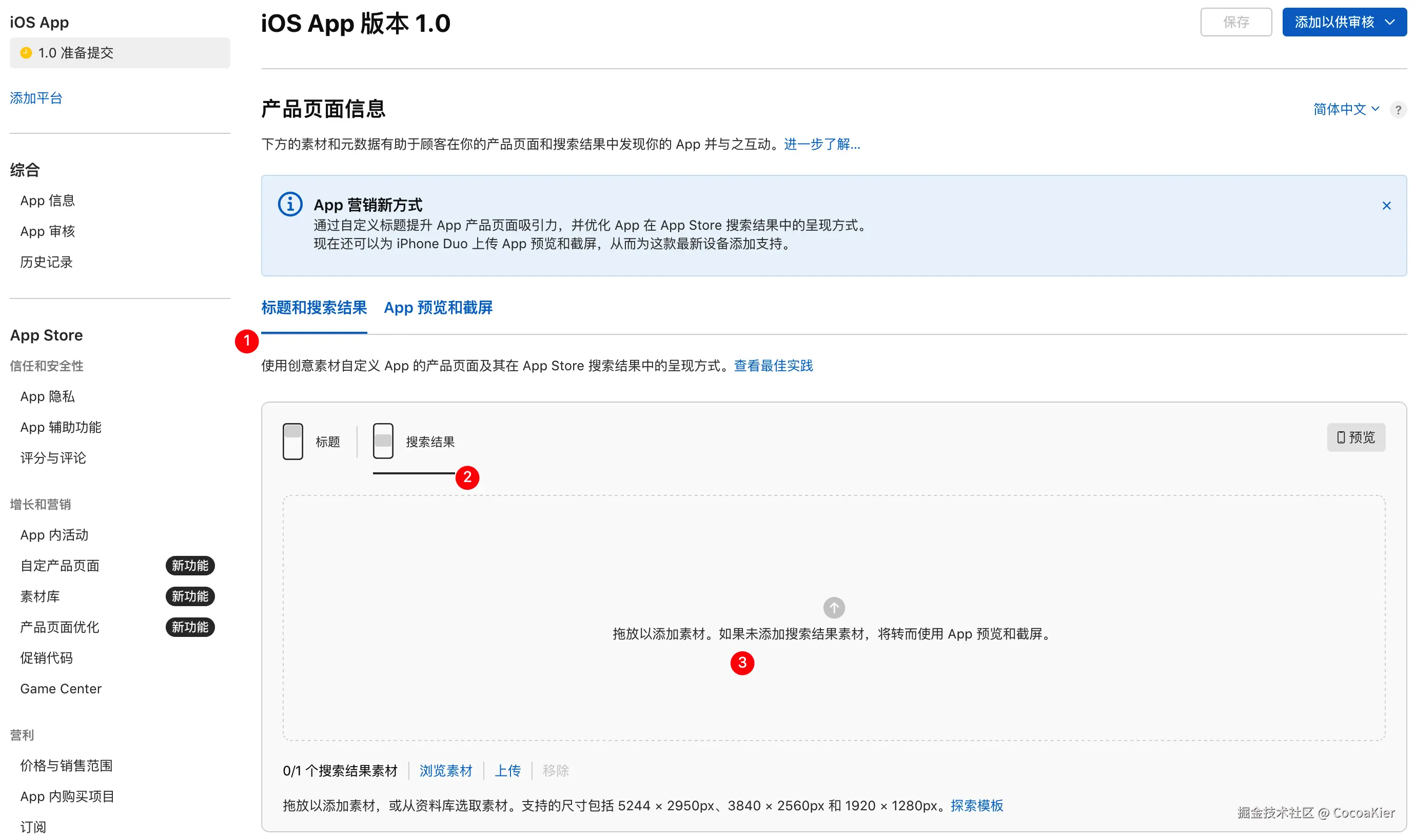Image resolution: width=1415 pixels, height=840 pixels.
Task: Select the 搜索结果 sub-tab label
Action: click(430, 442)
